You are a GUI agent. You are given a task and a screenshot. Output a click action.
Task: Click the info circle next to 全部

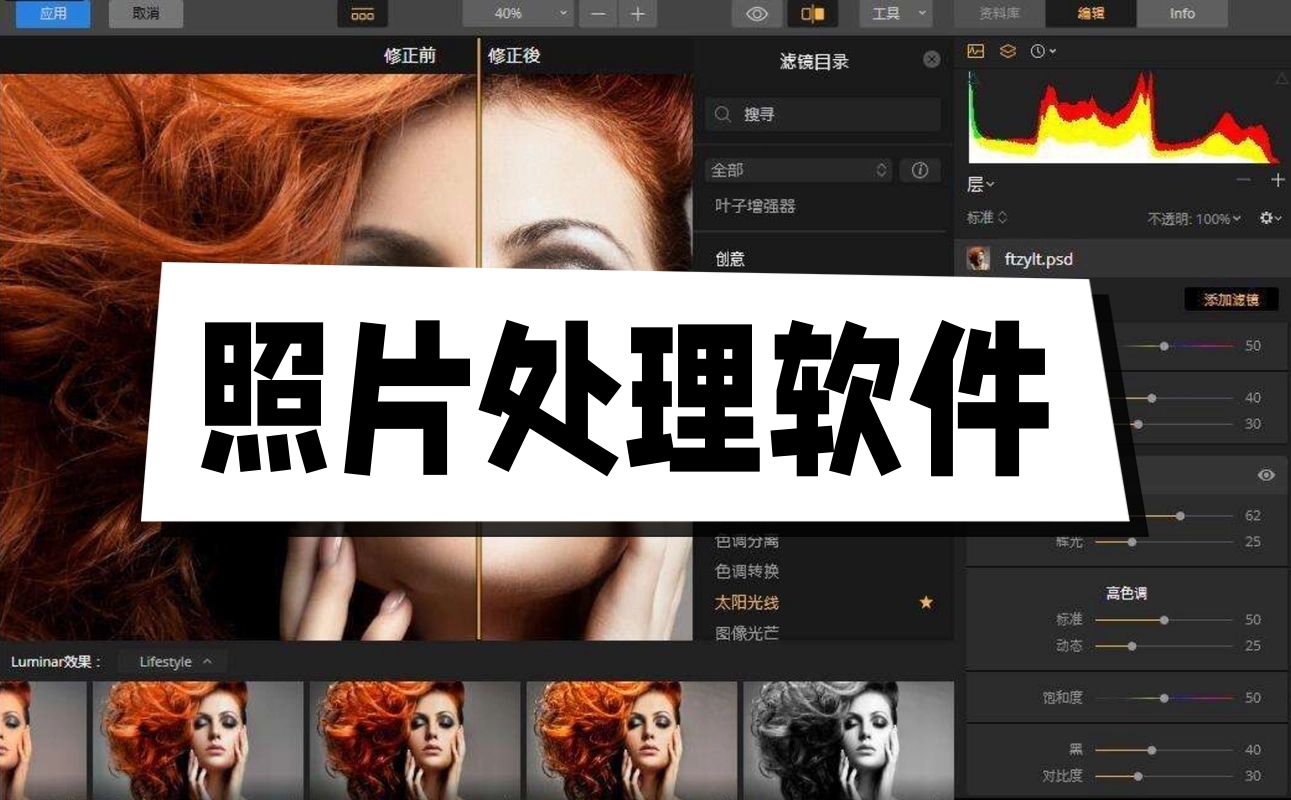[x=919, y=170]
